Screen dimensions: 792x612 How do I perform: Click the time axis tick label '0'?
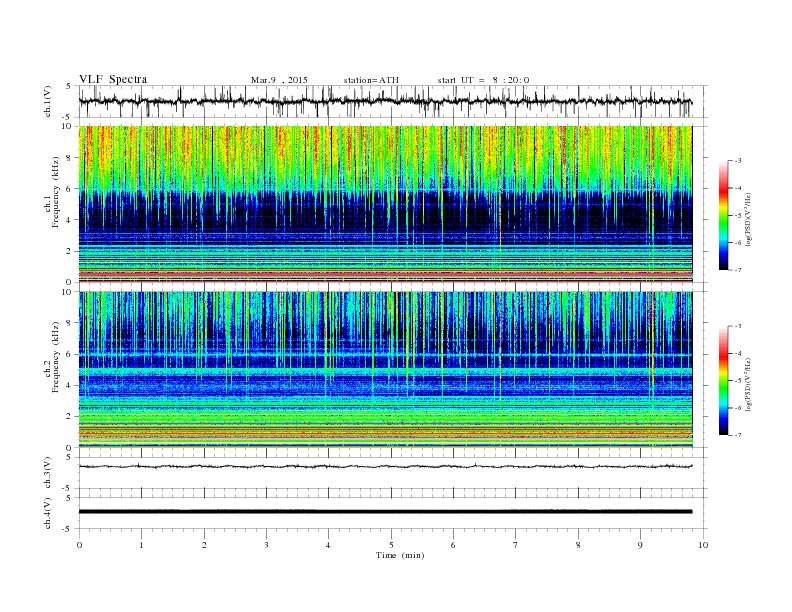click(x=79, y=545)
